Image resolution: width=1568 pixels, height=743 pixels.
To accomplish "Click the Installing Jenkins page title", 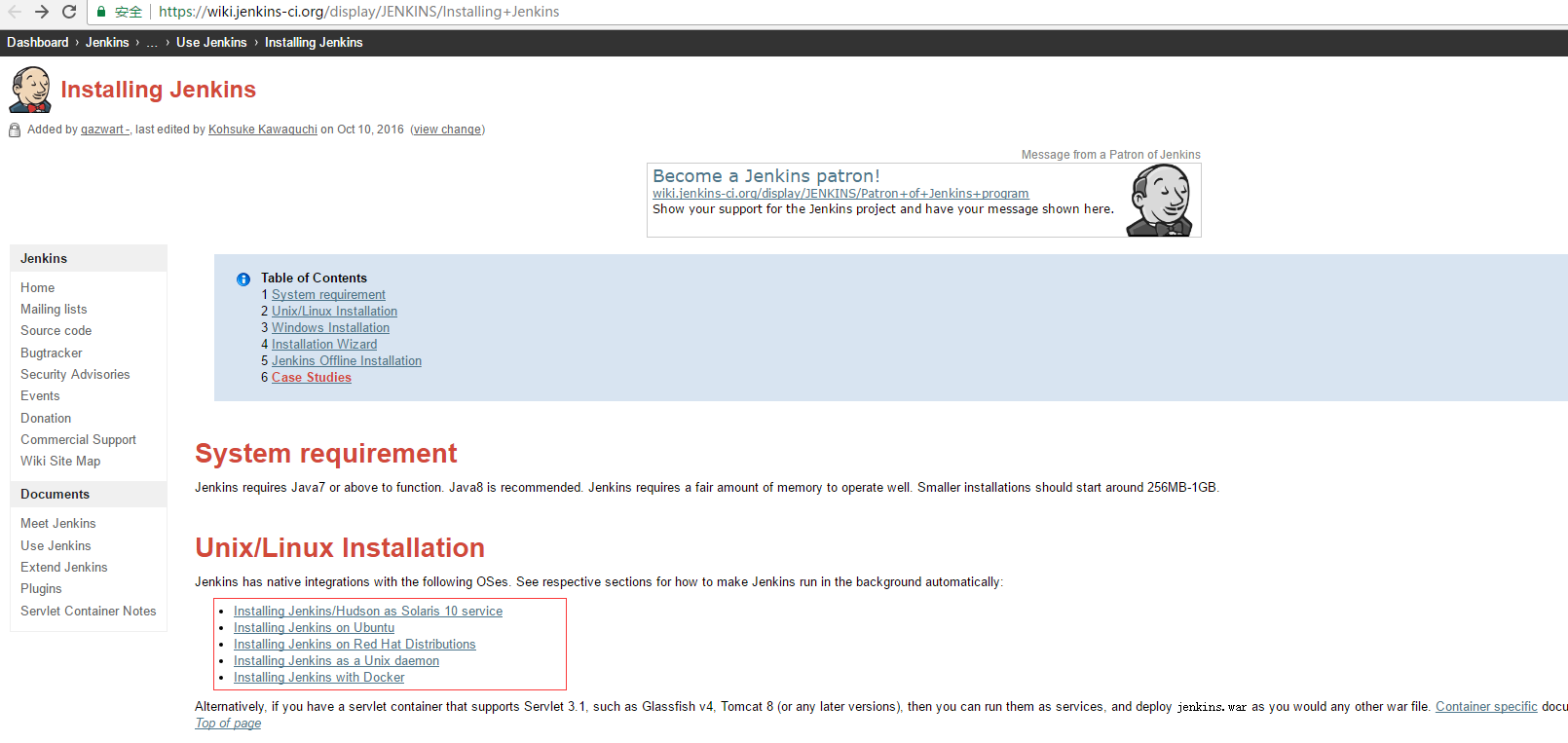I will [x=158, y=90].
